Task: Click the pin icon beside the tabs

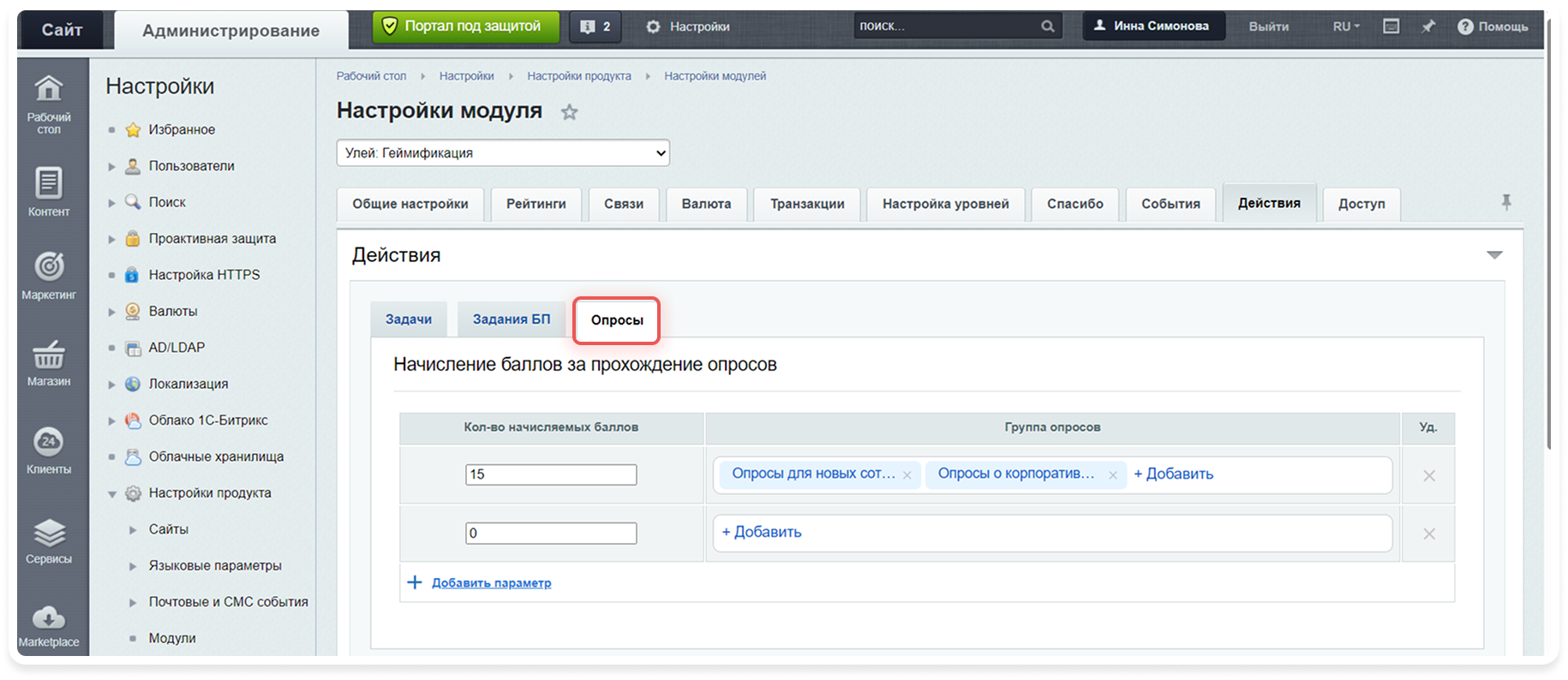Action: [1506, 202]
